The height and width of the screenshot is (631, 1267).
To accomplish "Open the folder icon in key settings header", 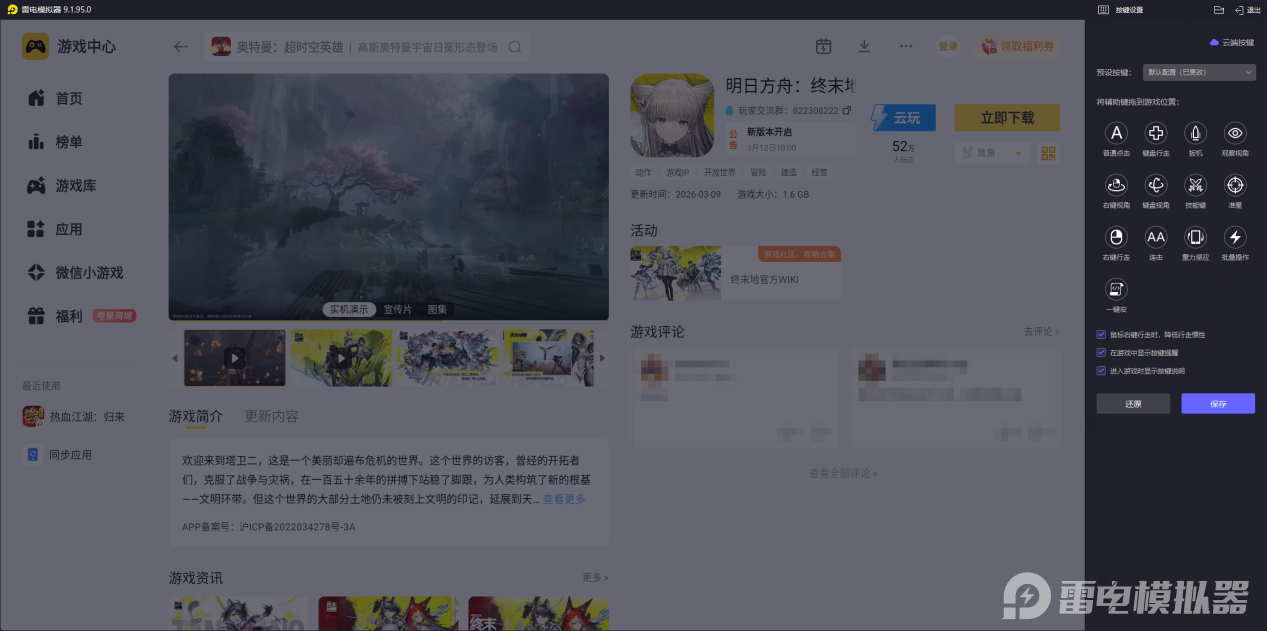I will click(x=1219, y=9).
